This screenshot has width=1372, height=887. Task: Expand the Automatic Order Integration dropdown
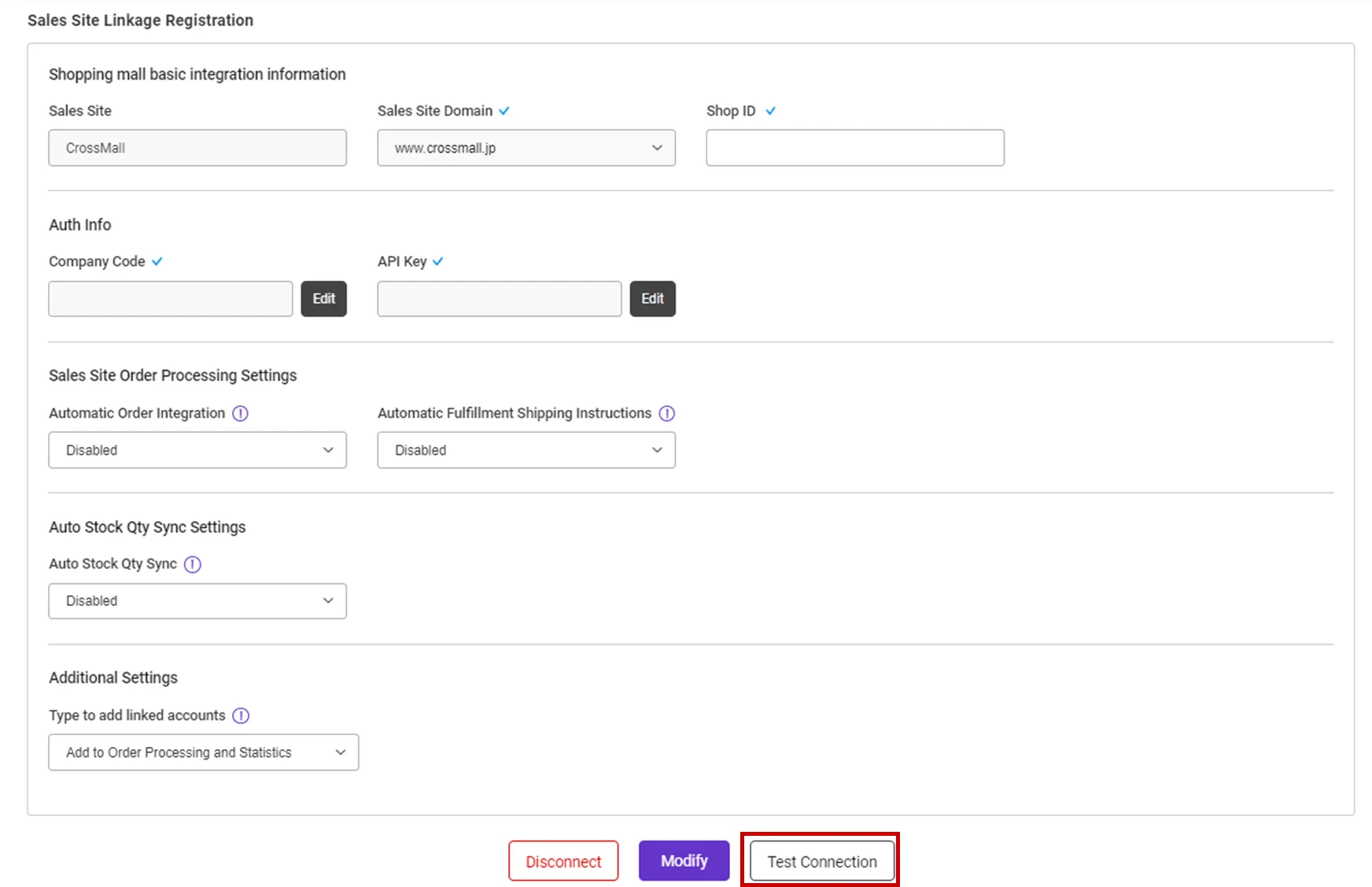coord(197,450)
